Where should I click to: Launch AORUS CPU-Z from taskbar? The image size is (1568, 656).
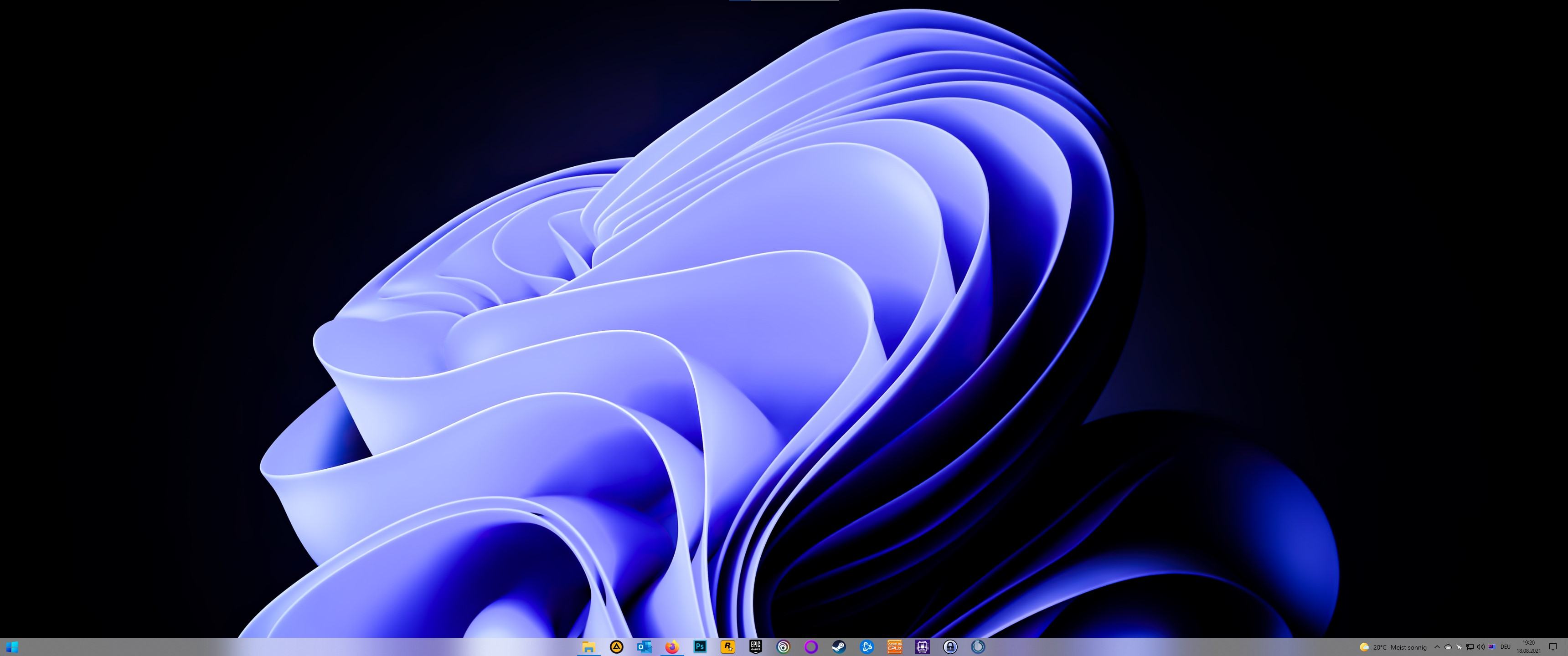pyautogui.click(x=894, y=647)
